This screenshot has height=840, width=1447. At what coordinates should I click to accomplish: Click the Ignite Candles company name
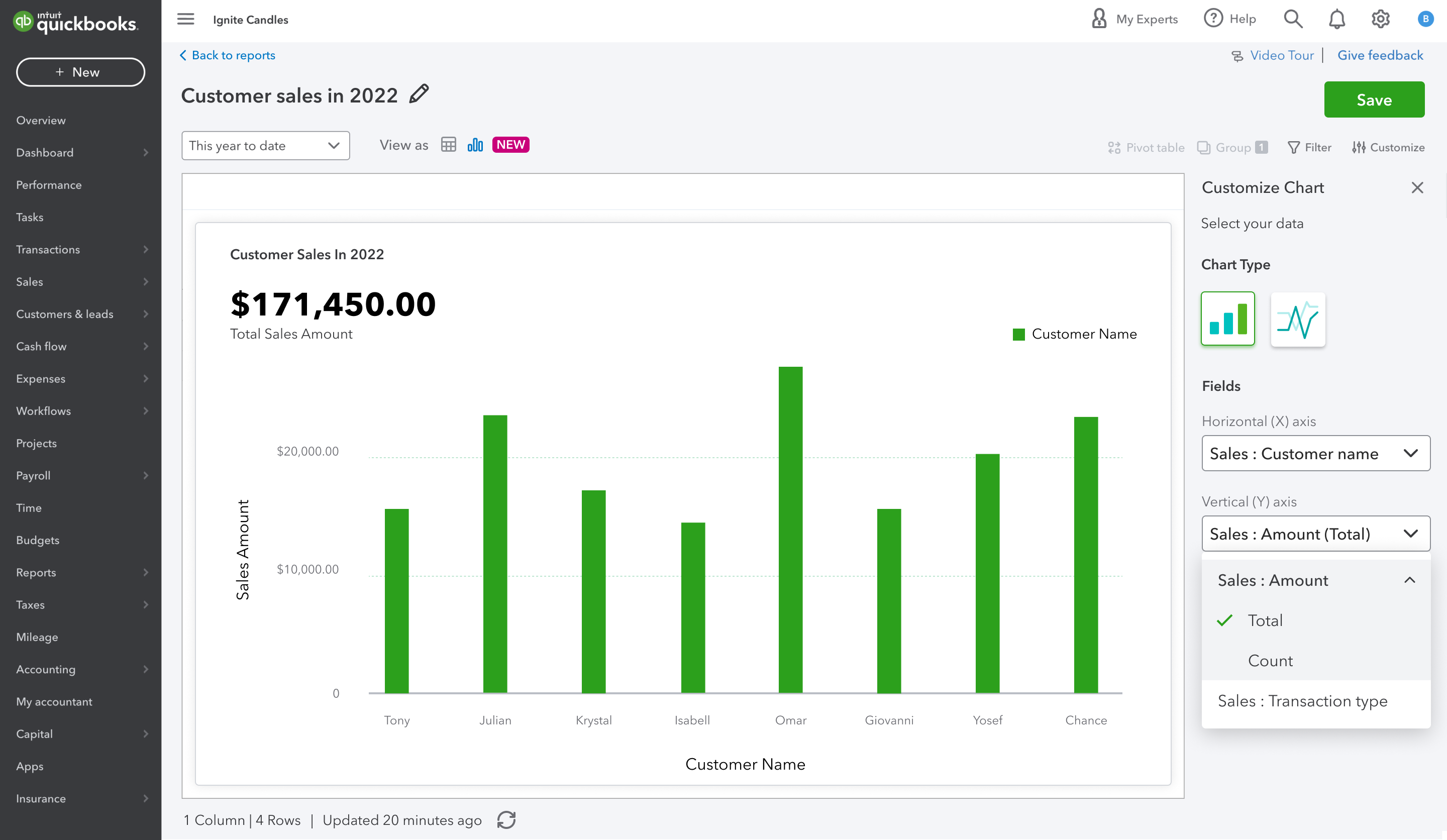point(250,20)
